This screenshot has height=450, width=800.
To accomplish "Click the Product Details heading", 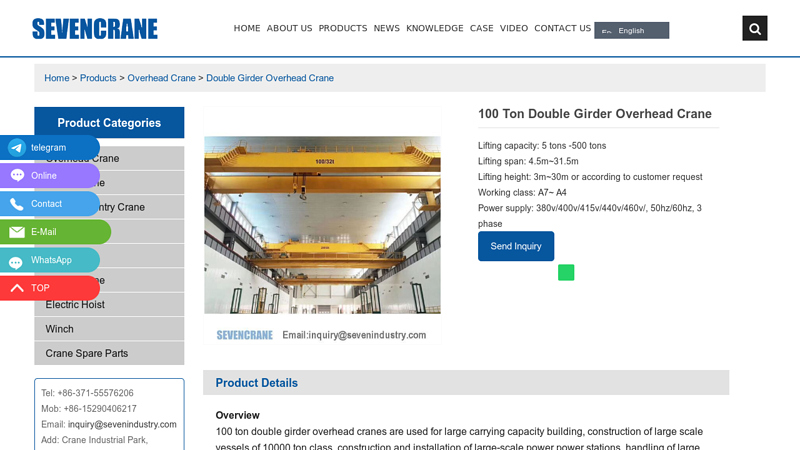I will [x=257, y=383].
